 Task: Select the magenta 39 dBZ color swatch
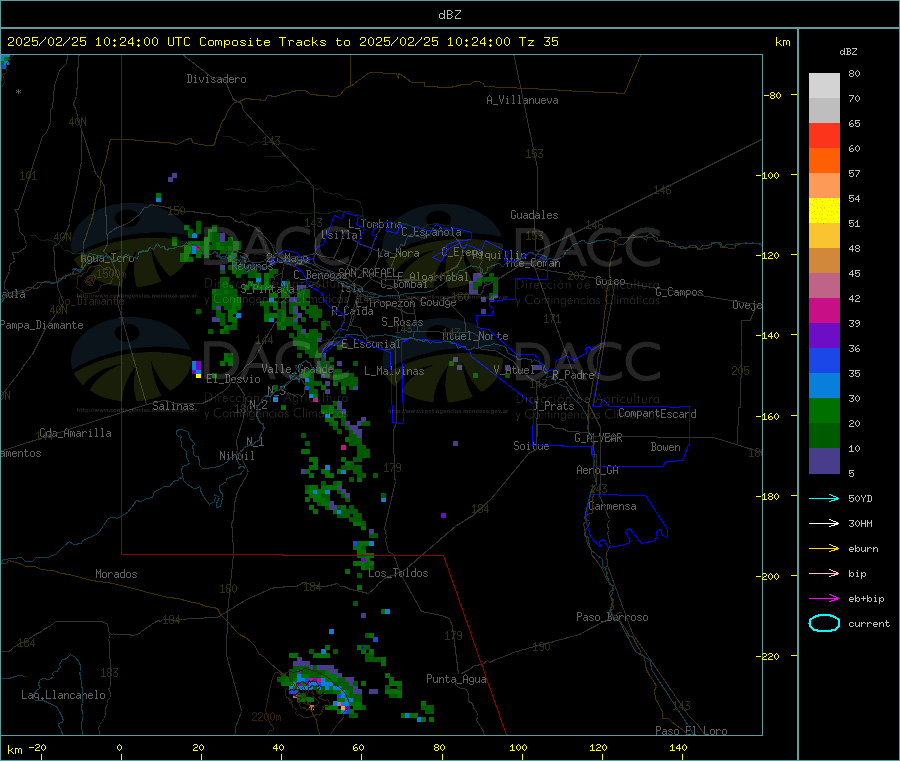pyautogui.click(x=824, y=310)
